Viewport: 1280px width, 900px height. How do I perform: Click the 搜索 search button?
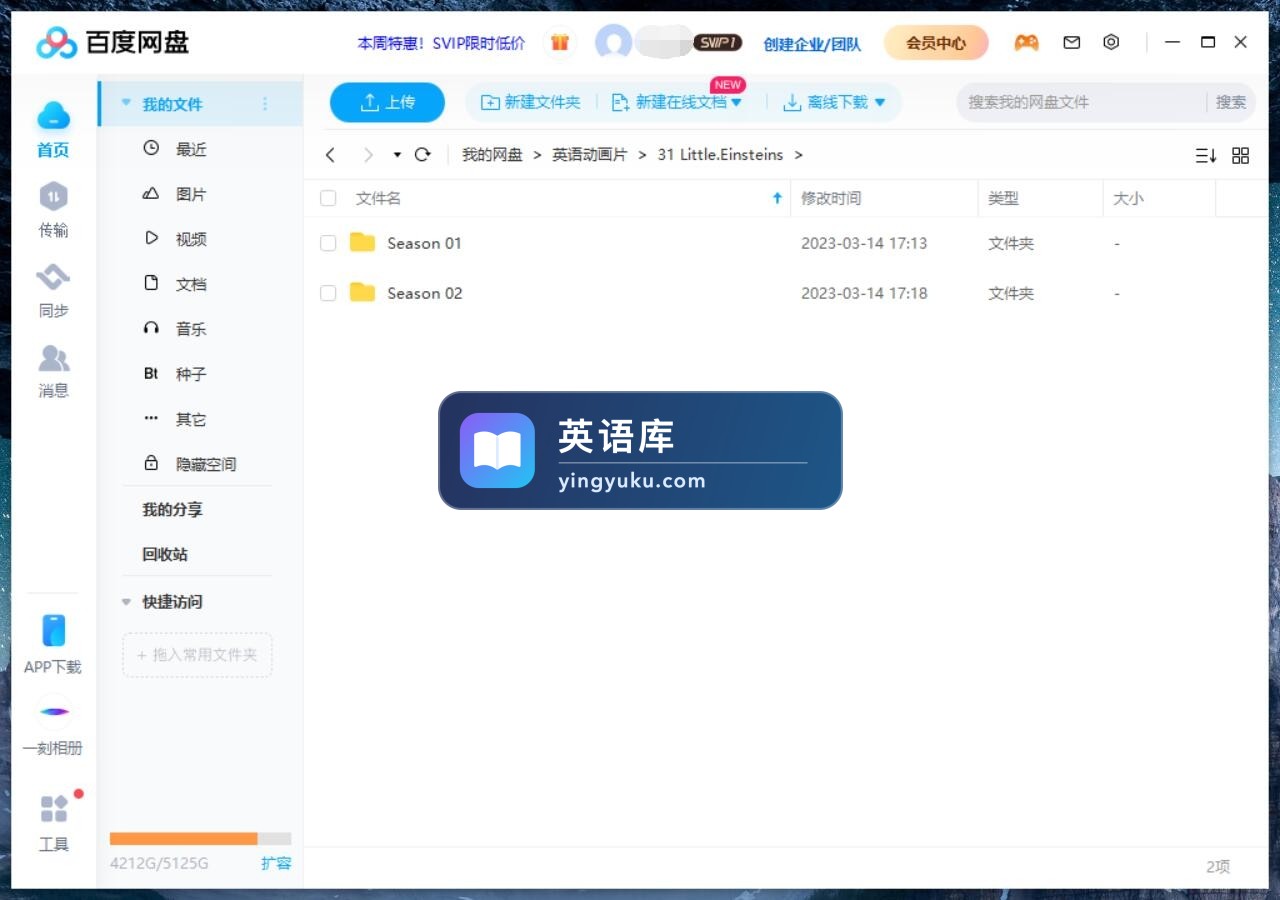(1231, 102)
